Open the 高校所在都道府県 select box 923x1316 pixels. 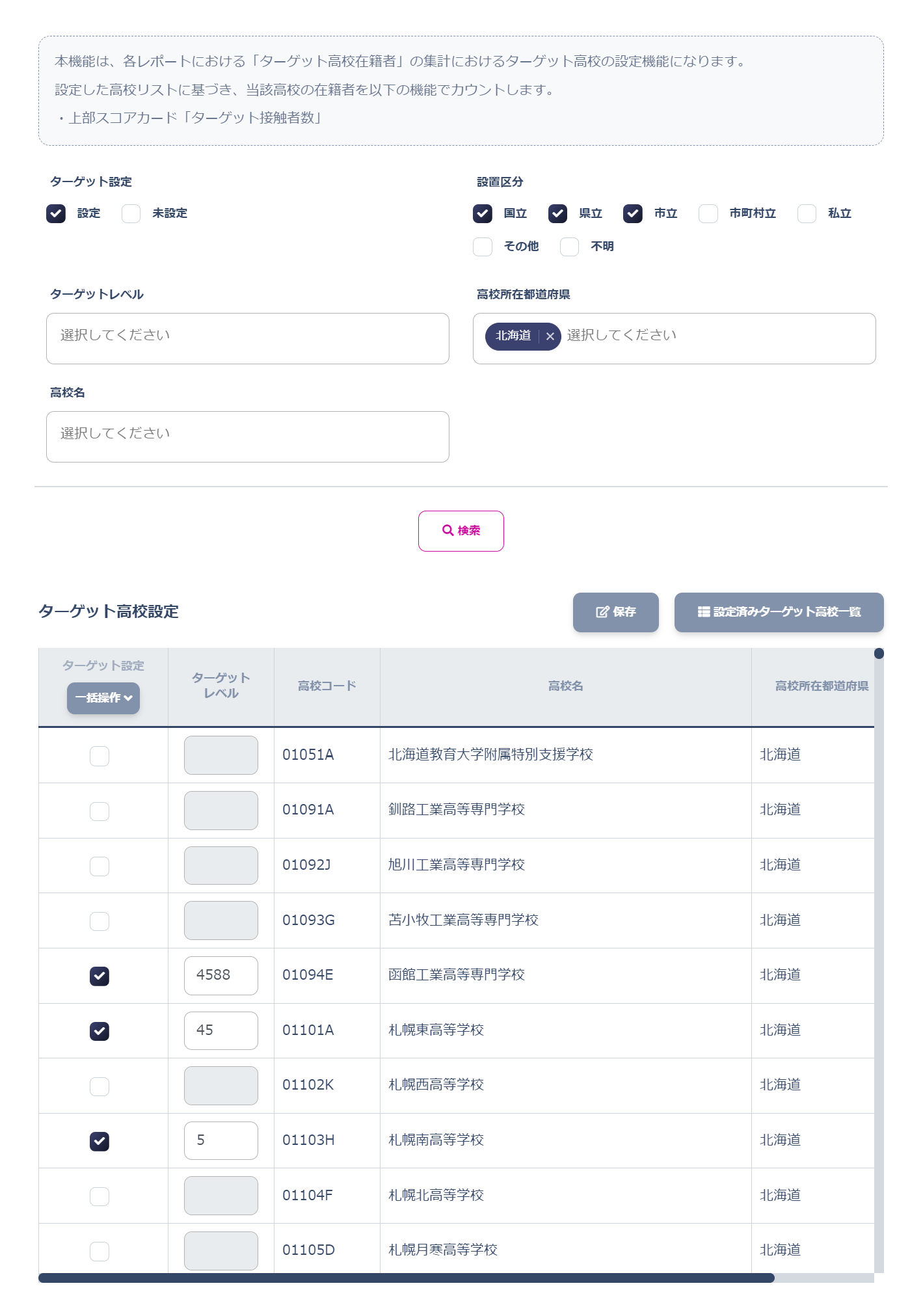pos(675,338)
